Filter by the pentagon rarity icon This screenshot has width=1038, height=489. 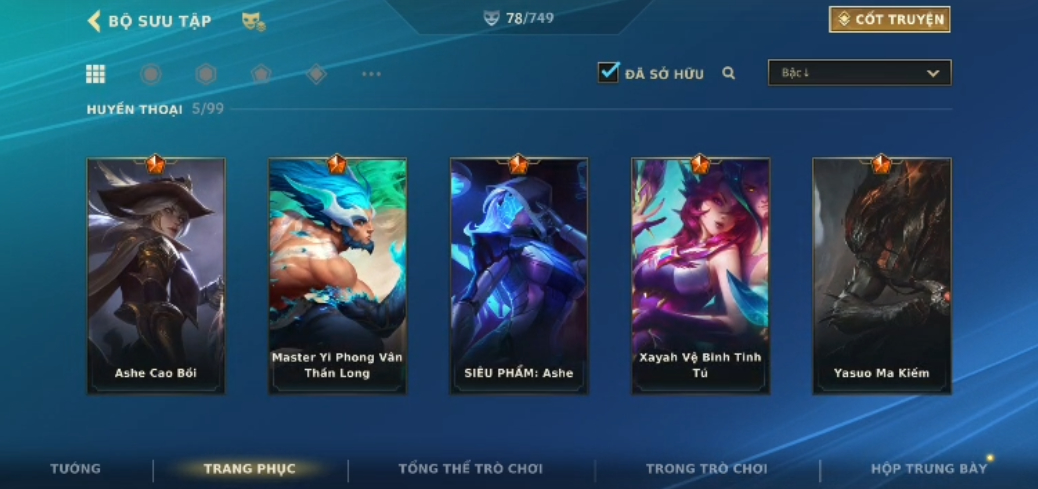tap(261, 74)
